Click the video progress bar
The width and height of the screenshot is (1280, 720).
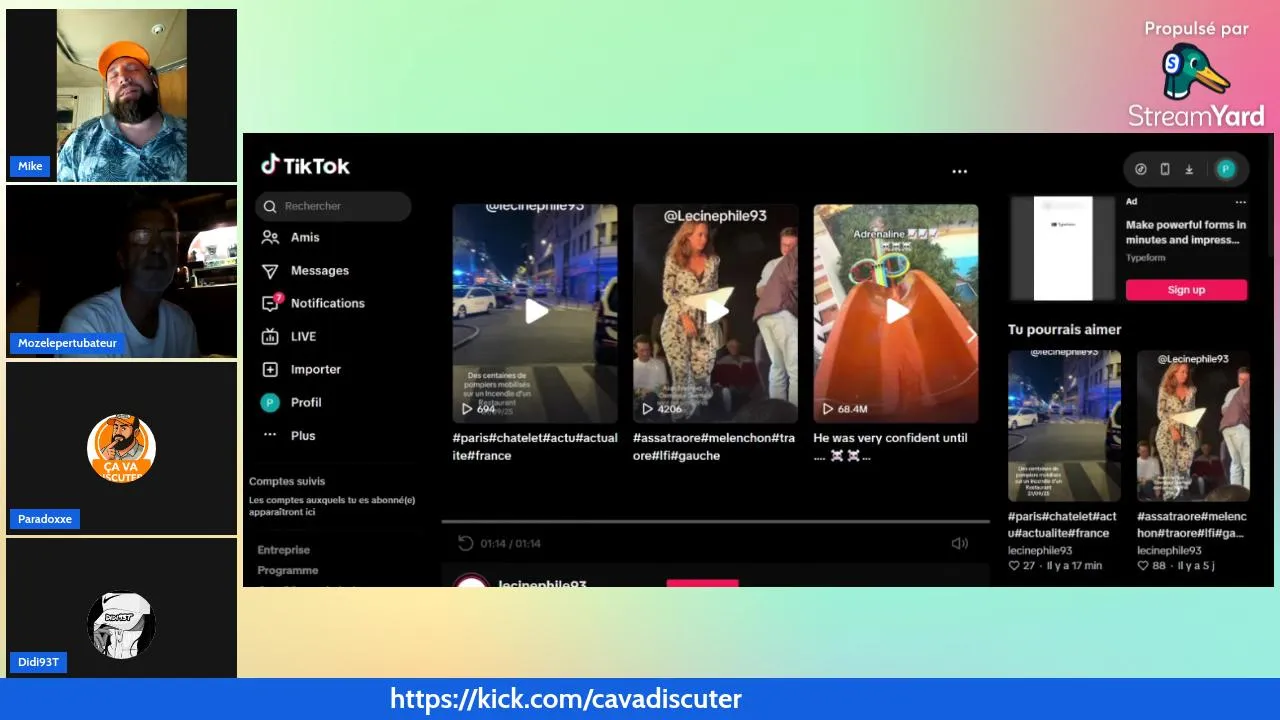(x=715, y=521)
